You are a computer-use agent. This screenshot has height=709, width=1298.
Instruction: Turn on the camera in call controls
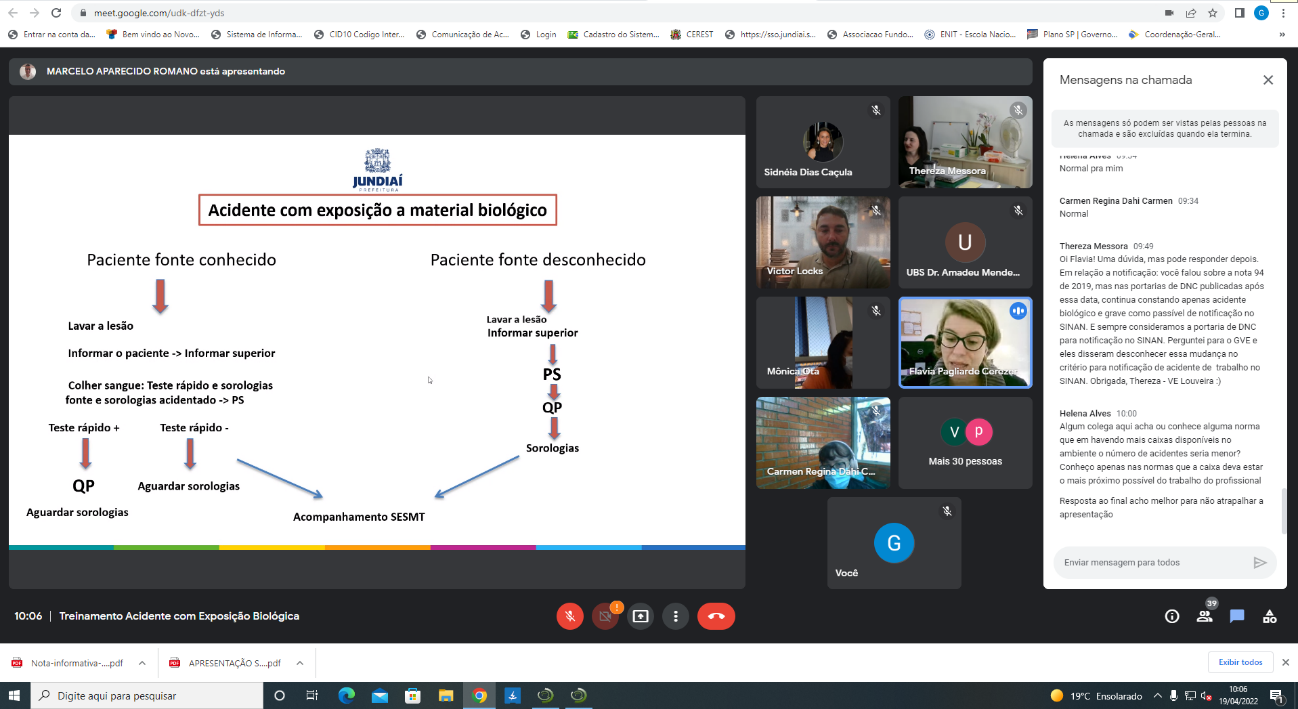(605, 617)
